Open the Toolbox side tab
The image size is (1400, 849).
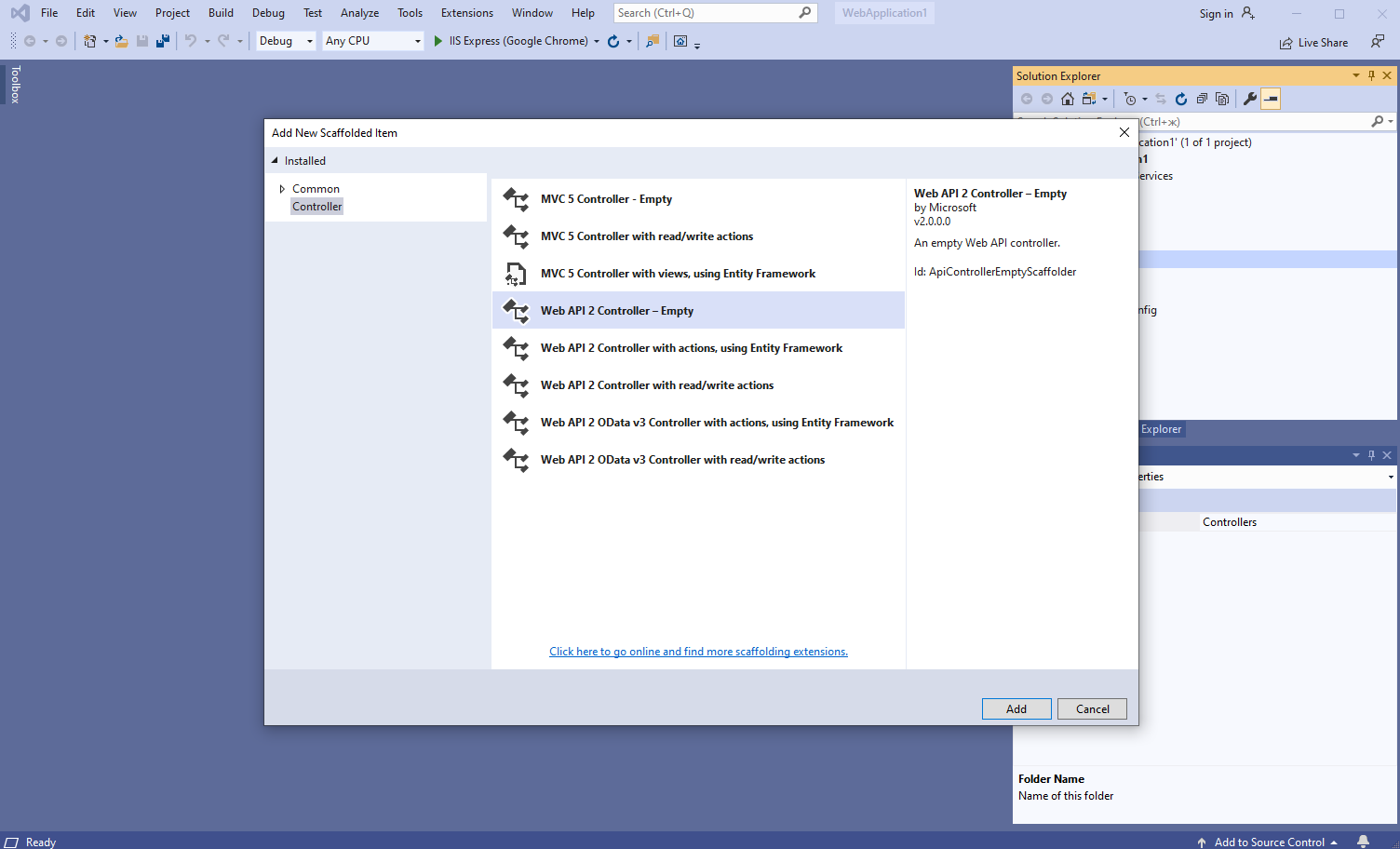pyautogui.click(x=15, y=85)
